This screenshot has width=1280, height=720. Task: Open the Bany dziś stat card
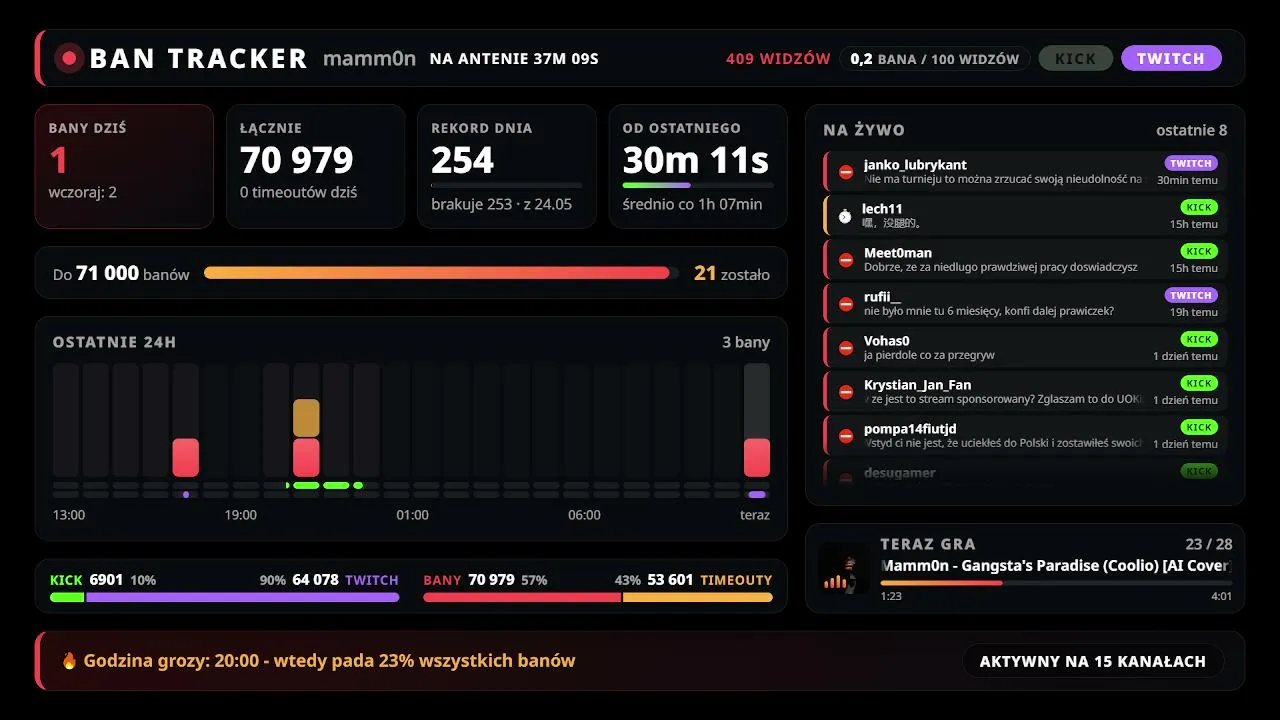tap(124, 167)
